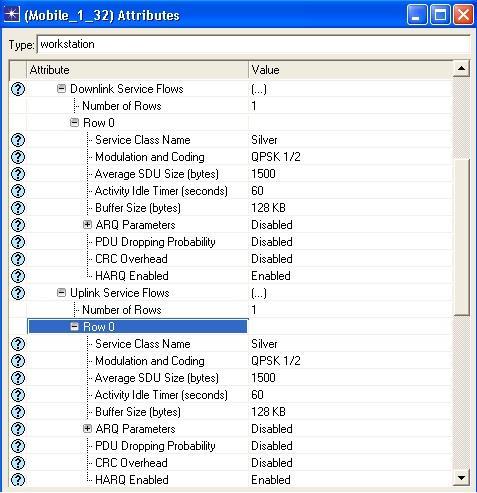Open help for downlink Activity Idle Timer

point(18,191)
